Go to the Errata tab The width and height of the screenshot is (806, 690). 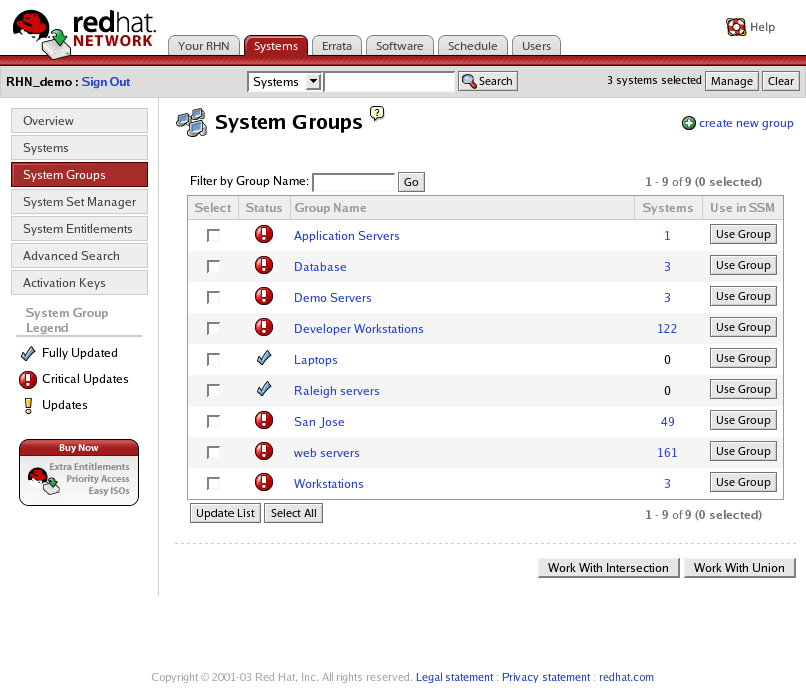coord(337,46)
